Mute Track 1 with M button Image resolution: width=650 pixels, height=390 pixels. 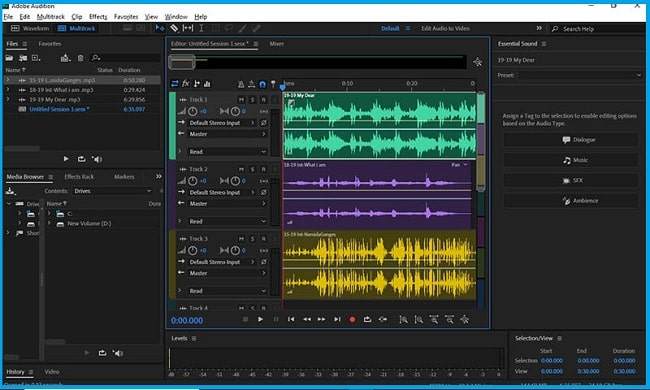pyautogui.click(x=241, y=100)
